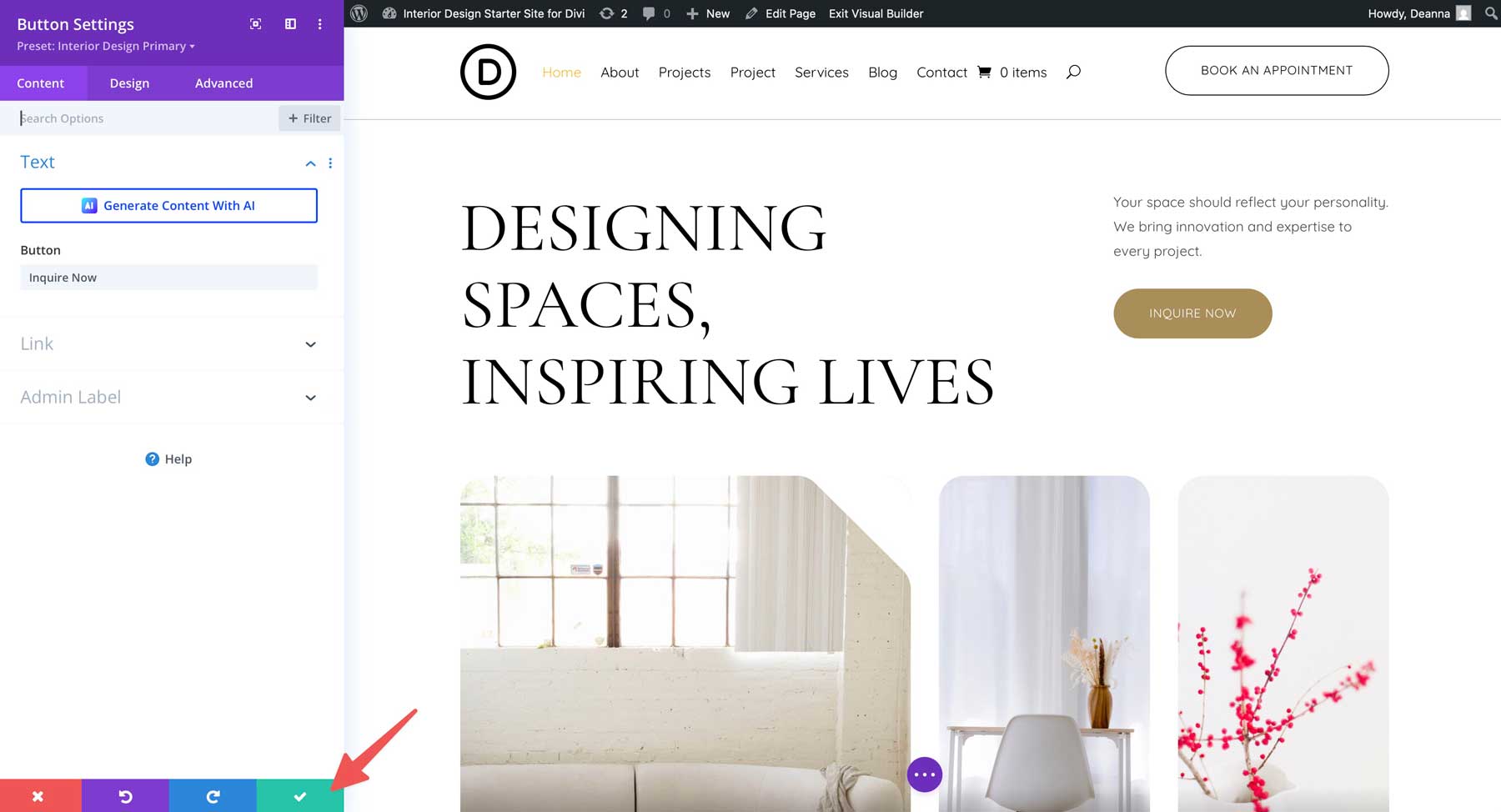Open the WordPress logo menu in admin bar

pos(359,13)
